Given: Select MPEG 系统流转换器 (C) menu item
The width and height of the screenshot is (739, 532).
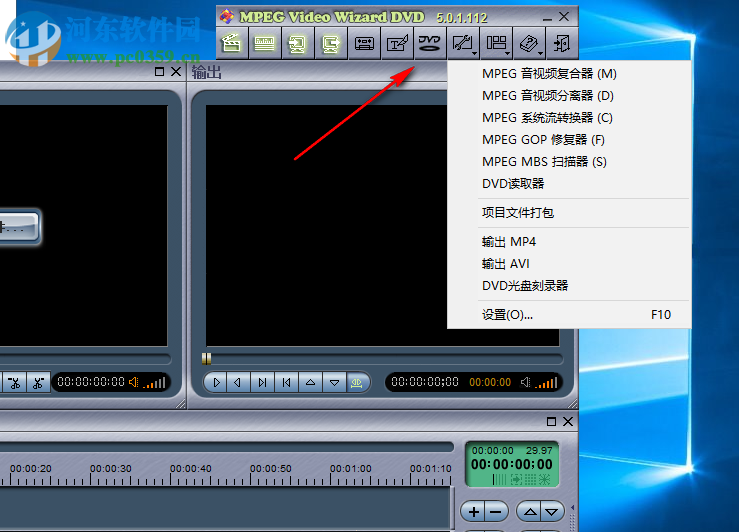Looking at the screenshot, I should 569,117.
